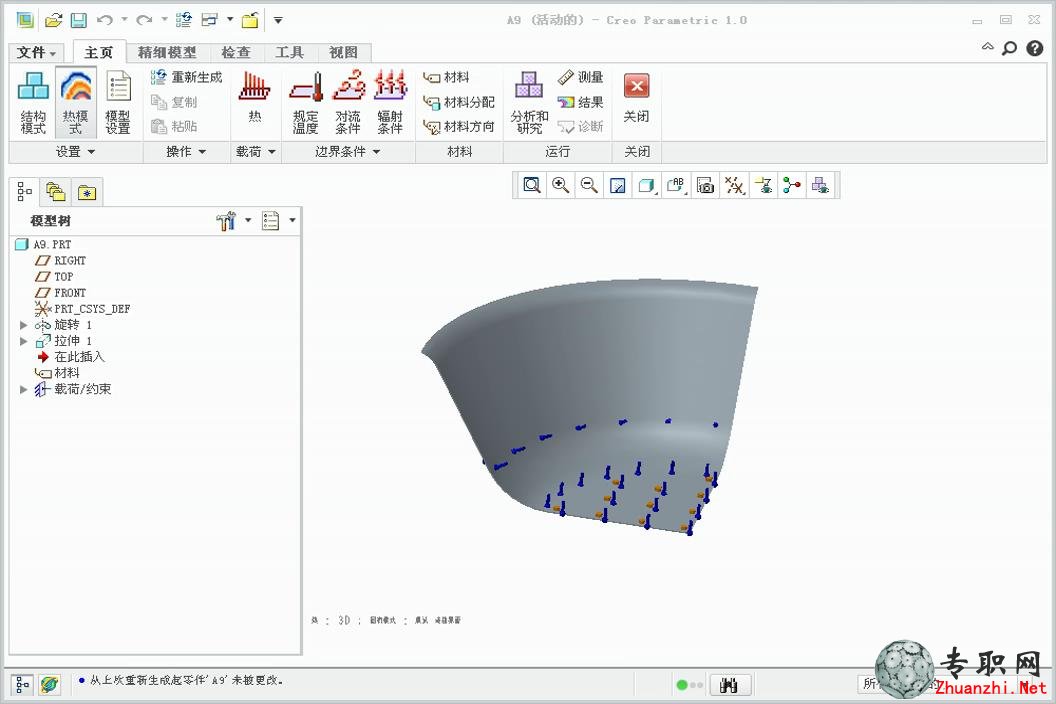Select A9.PRT root node
The height and width of the screenshot is (704, 1056).
(x=43, y=244)
